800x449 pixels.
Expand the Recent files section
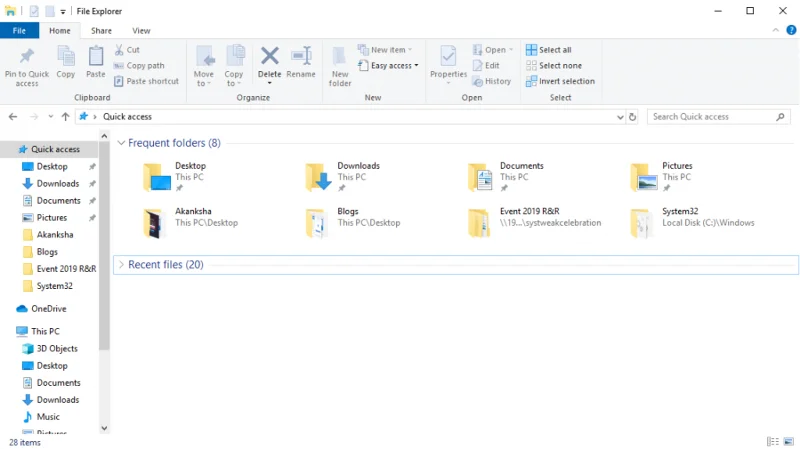[x=121, y=264]
